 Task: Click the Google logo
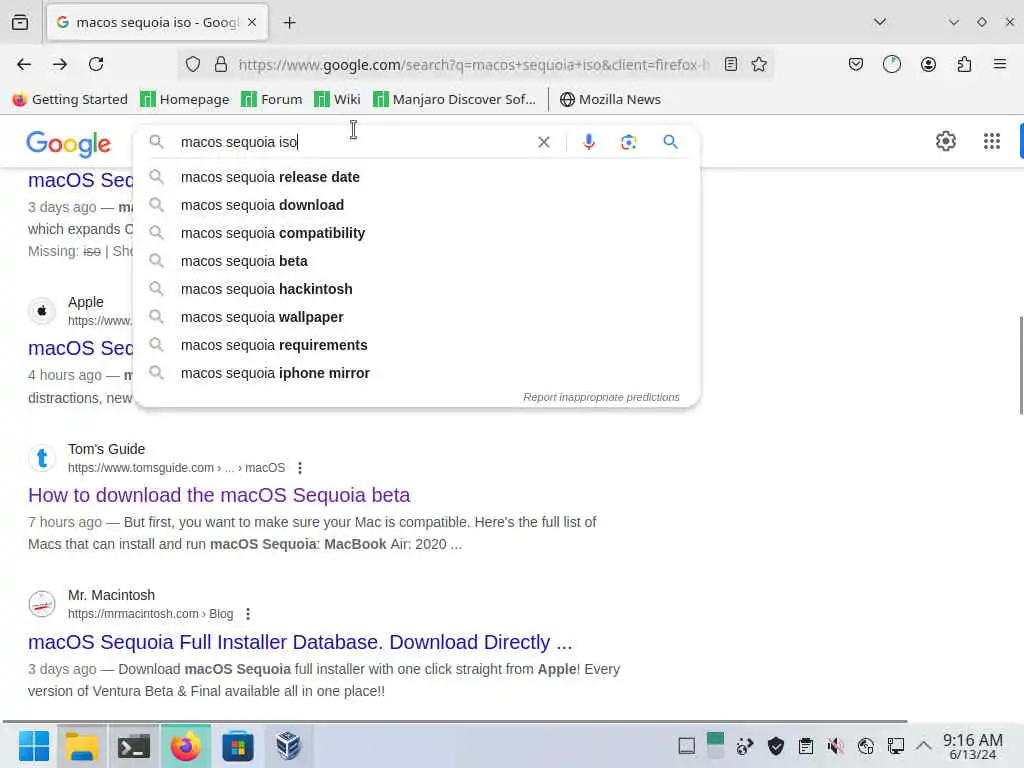tap(69, 144)
